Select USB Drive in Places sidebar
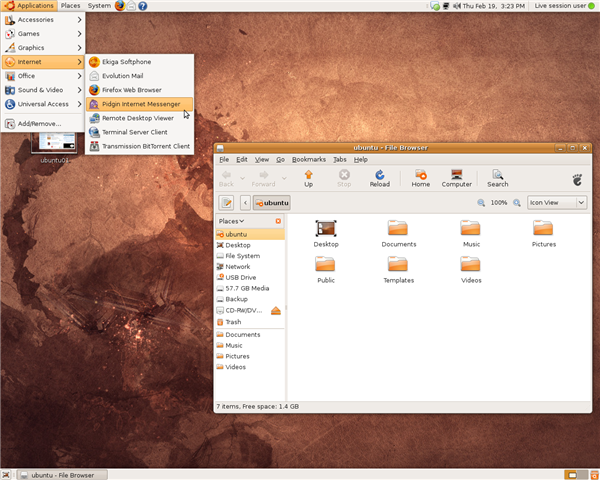This screenshot has height=480, width=600. (250, 278)
